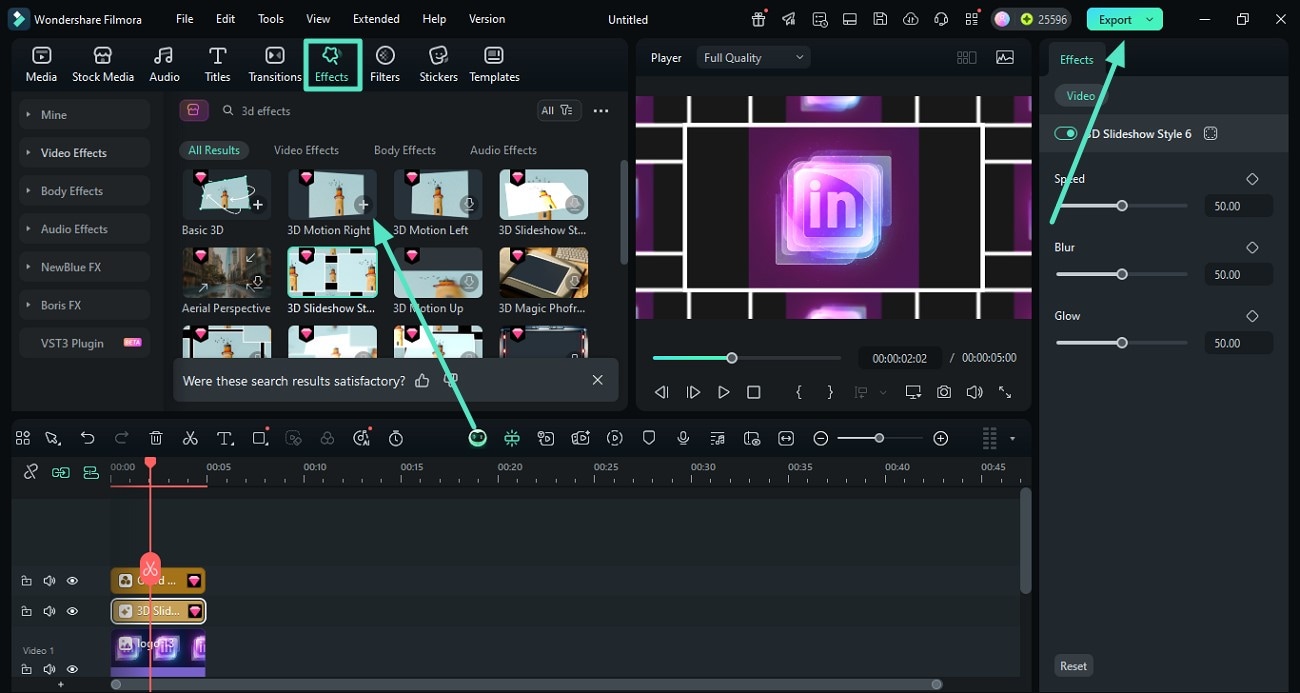
Task: Open cloud upload icon in title bar
Action: tap(910, 19)
